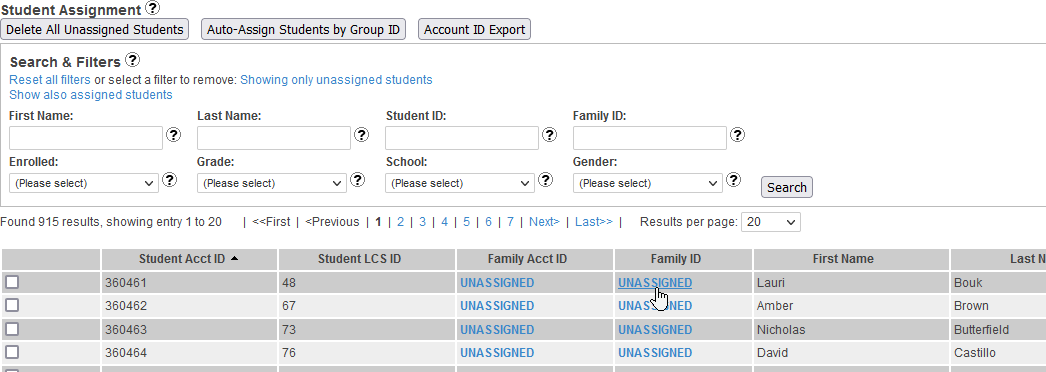The image size is (1046, 372).
Task: Go to results page 7
Action: pos(510,222)
